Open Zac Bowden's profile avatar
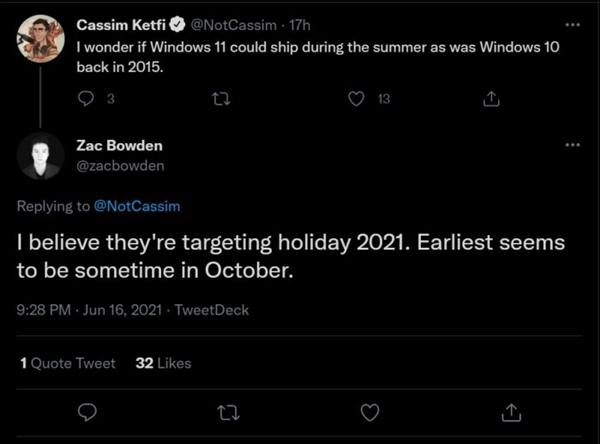Screen dimensions: 600x444 [40, 155]
